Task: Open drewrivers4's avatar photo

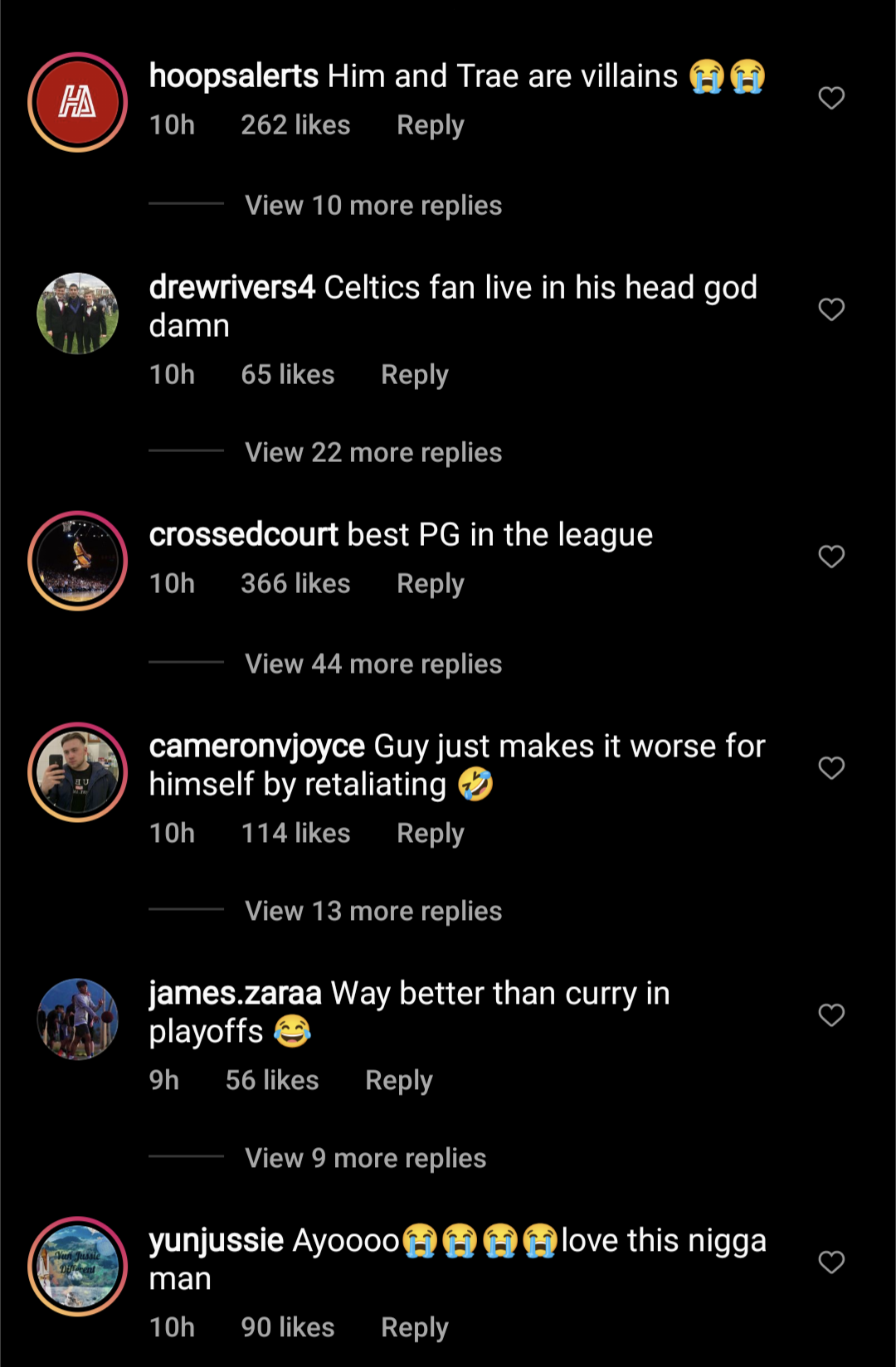Action: point(78,314)
